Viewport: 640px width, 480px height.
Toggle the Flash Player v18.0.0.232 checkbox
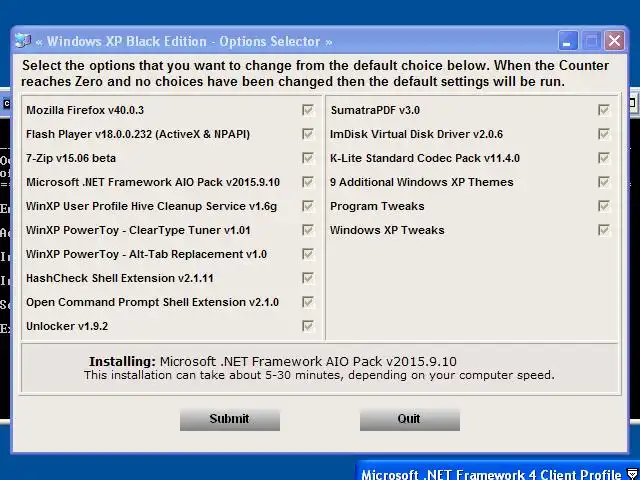(x=308, y=134)
